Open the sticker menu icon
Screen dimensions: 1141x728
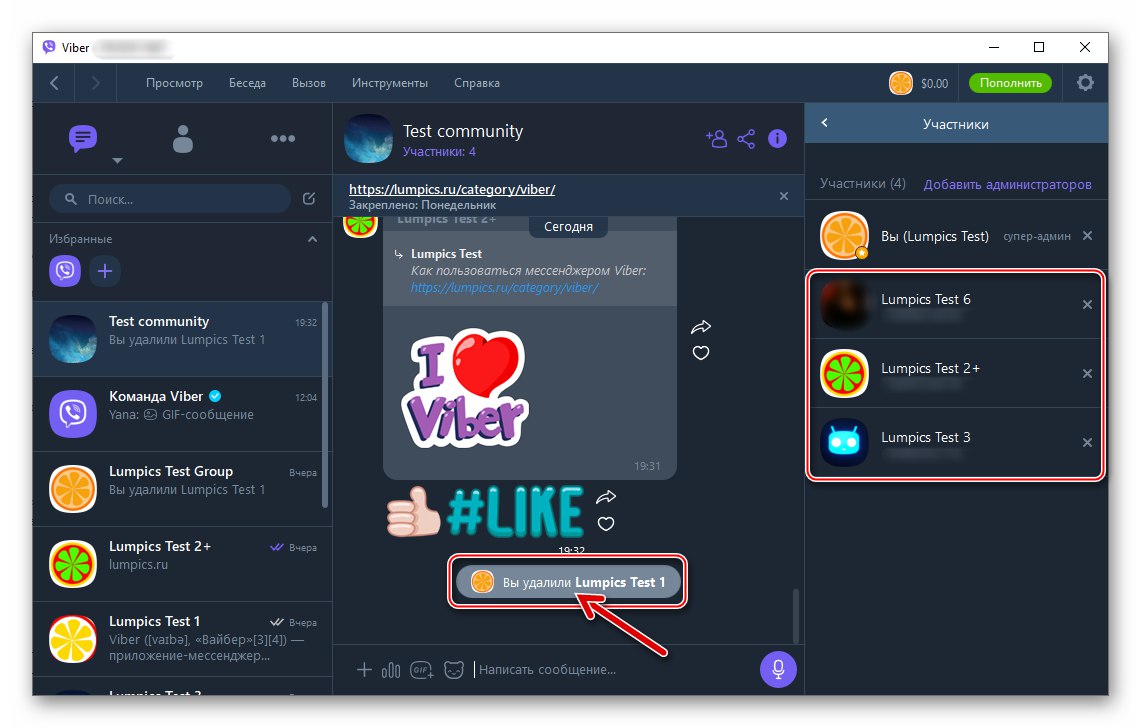[454, 670]
